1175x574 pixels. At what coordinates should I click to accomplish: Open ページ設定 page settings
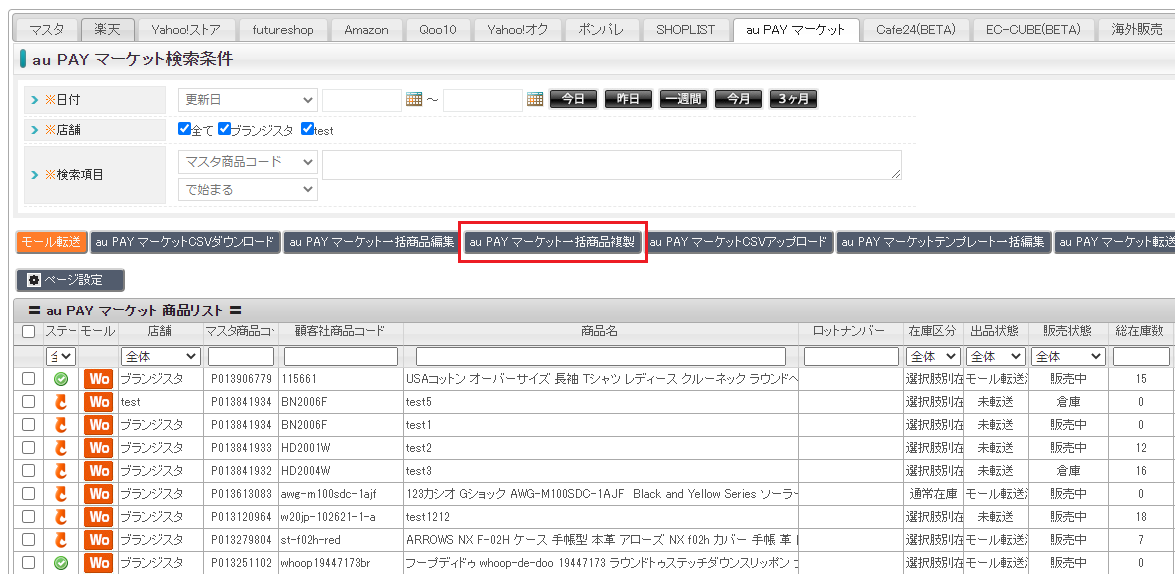coord(70,280)
